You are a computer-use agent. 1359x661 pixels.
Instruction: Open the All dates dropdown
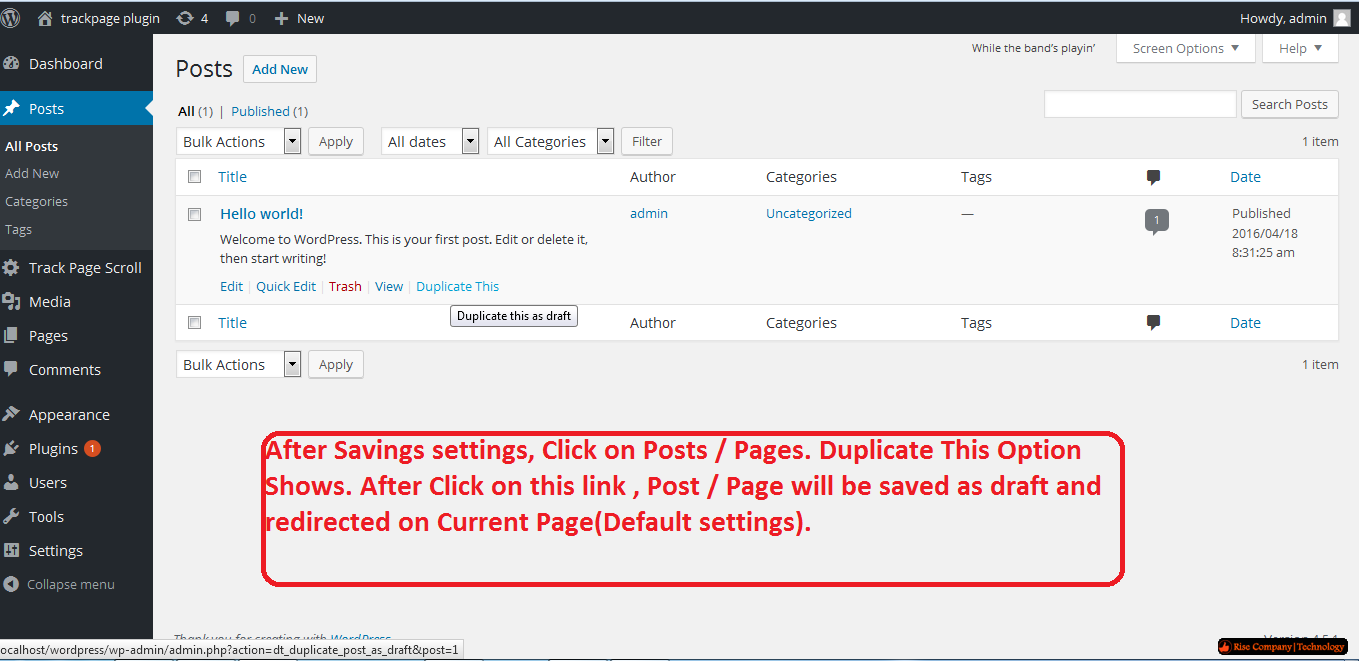(431, 141)
